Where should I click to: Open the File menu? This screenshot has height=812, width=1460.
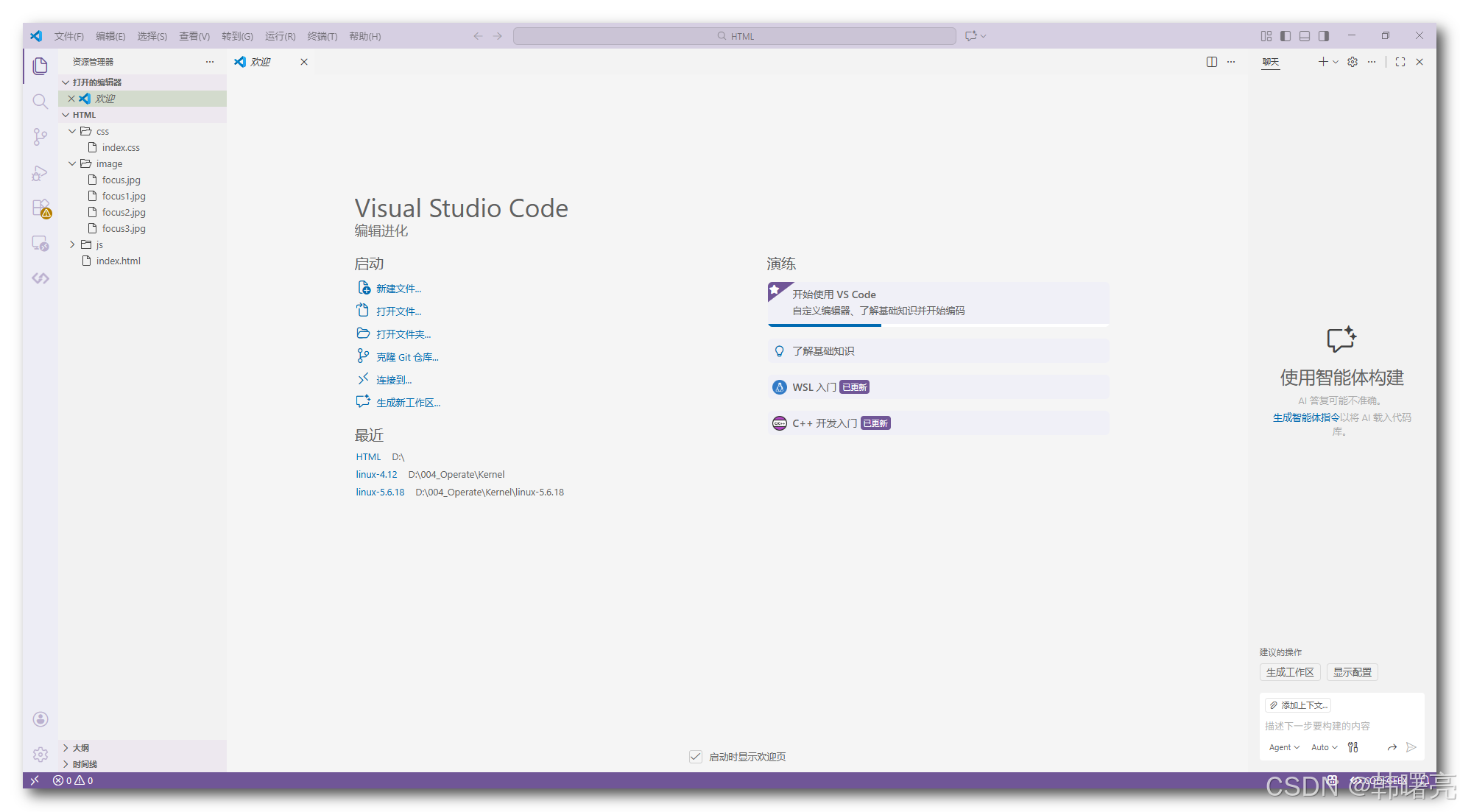tap(68, 36)
